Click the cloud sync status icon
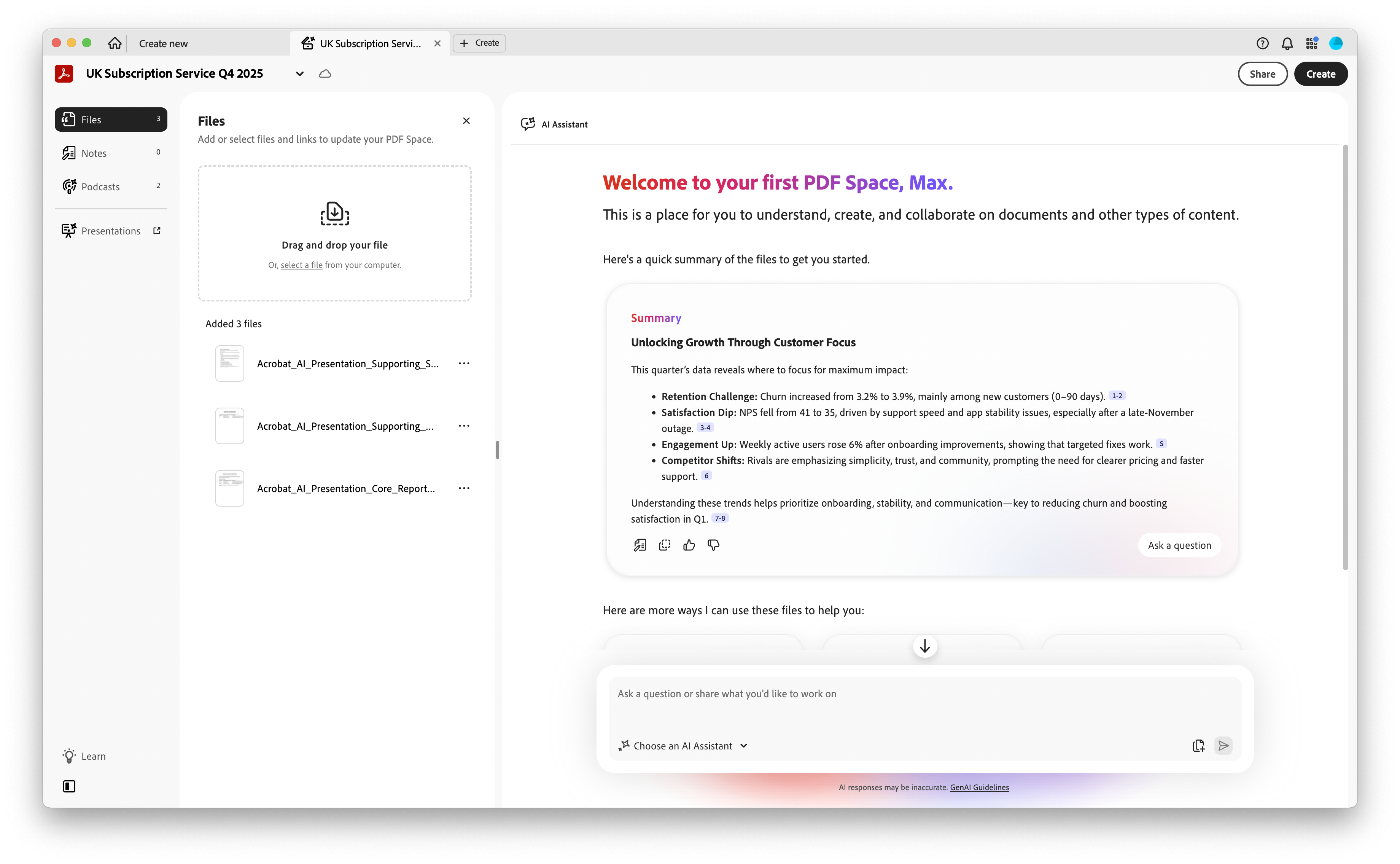The height and width of the screenshot is (864, 1400). (x=325, y=74)
